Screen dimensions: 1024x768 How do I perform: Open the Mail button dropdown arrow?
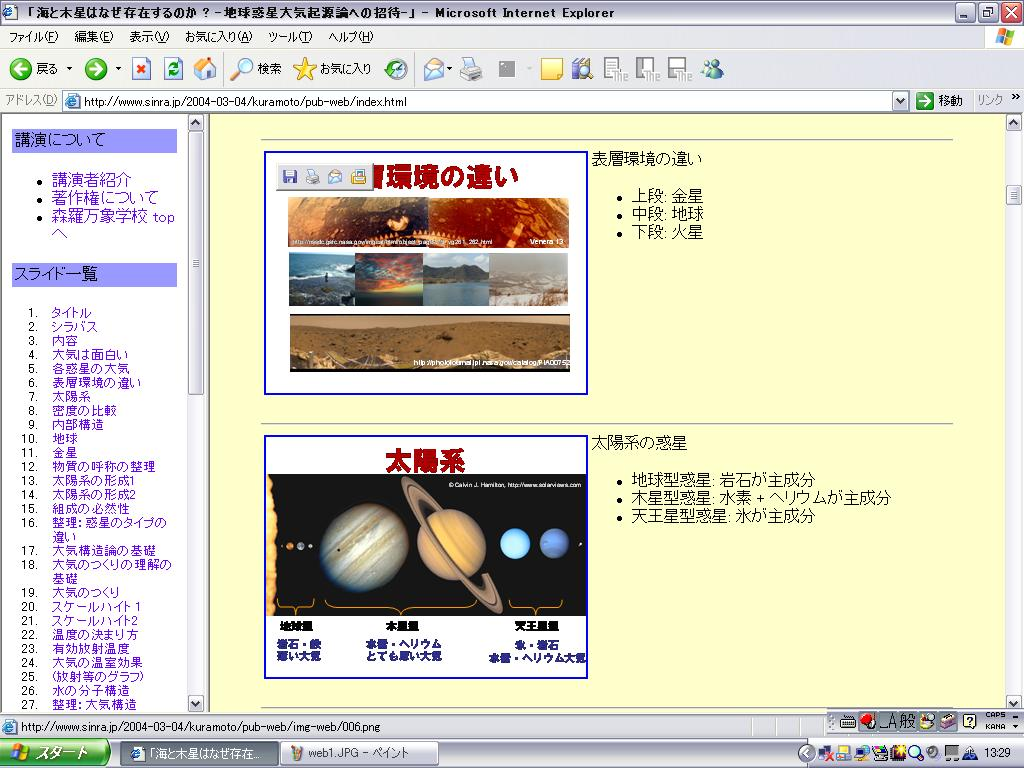click(449, 69)
